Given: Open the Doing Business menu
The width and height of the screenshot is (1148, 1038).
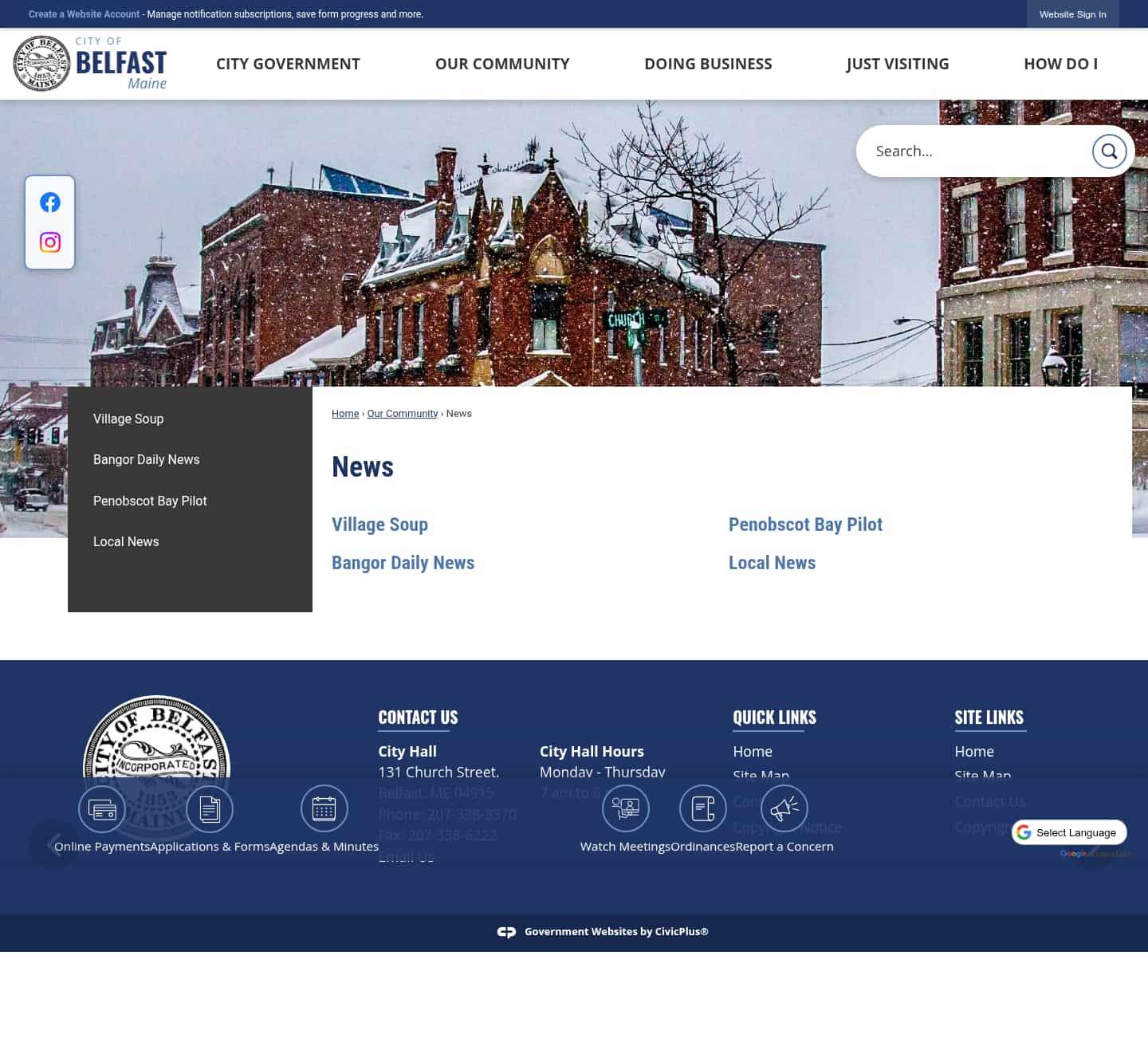Looking at the screenshot, I should [x=708, y=64].
